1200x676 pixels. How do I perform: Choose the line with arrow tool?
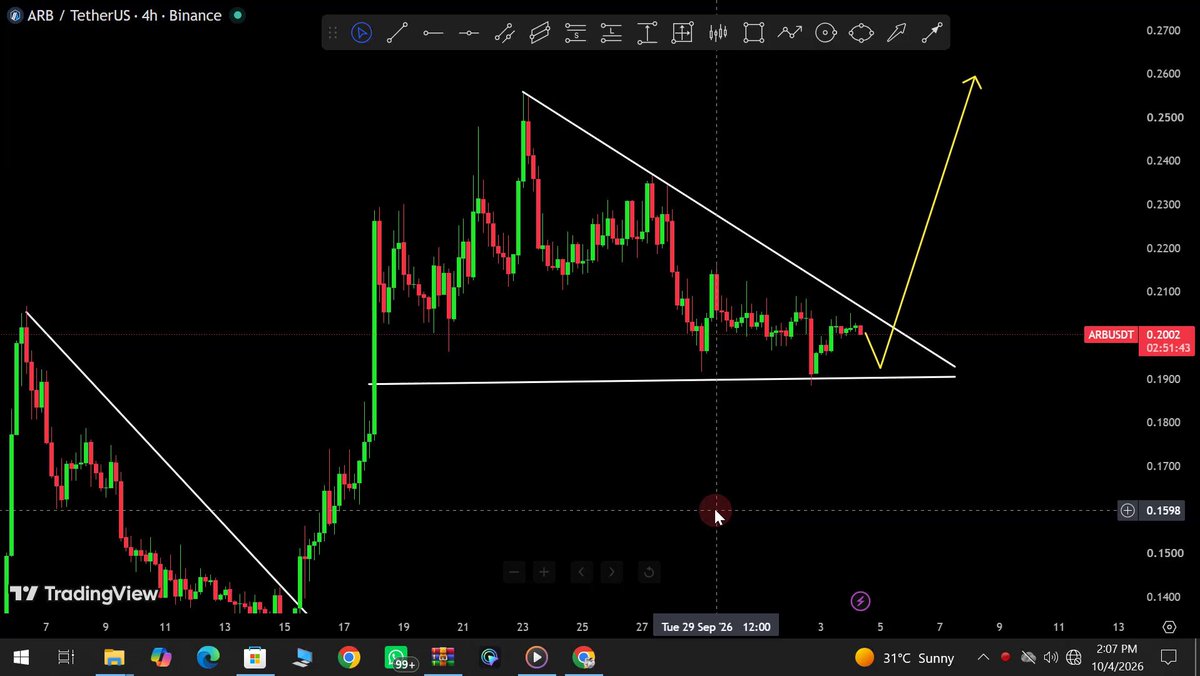click(932, 33)
